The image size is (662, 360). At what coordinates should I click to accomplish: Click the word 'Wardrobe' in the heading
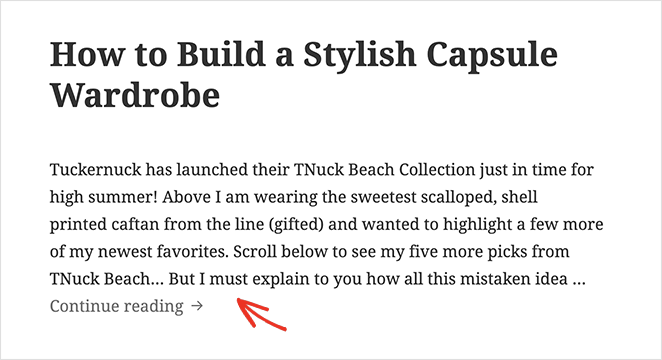click(135, 95)
